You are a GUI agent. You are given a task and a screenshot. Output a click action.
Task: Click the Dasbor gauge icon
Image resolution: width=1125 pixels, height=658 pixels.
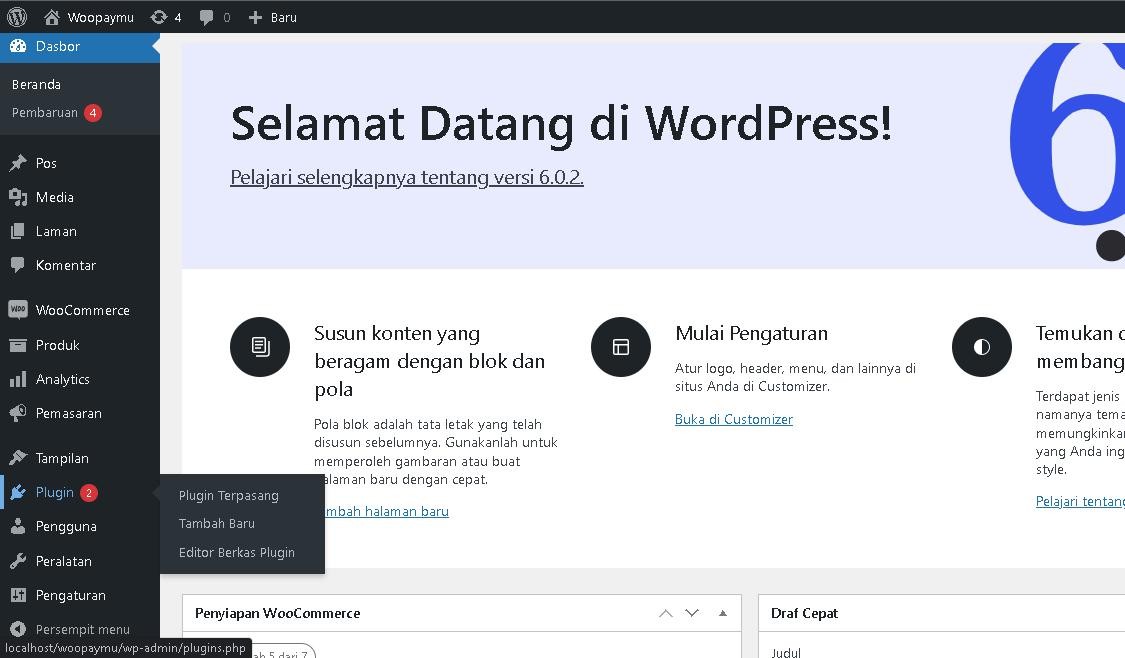pos(18,46)
